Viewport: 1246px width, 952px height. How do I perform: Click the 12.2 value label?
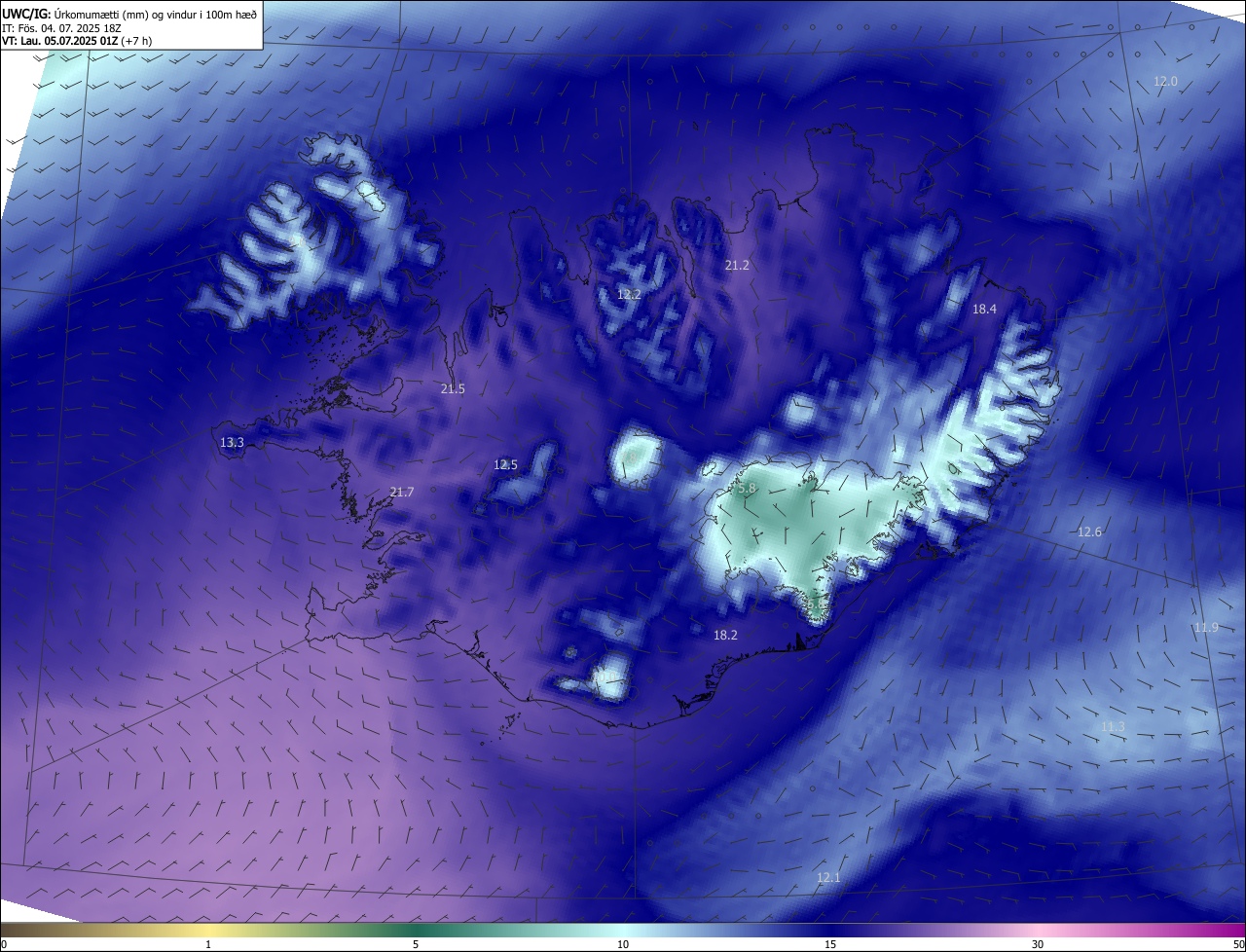pos(629,294)
